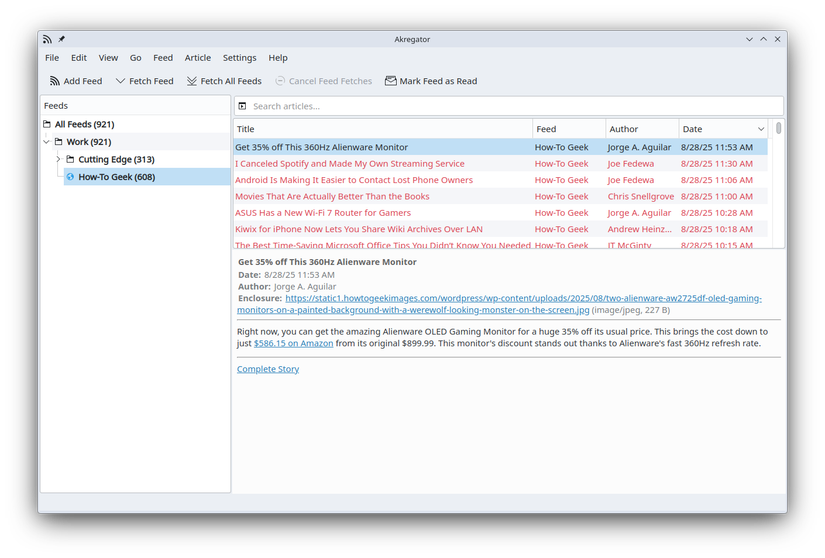Follow the $586.15 on Amazon link

pyautogui.click(x=293, y=343)
